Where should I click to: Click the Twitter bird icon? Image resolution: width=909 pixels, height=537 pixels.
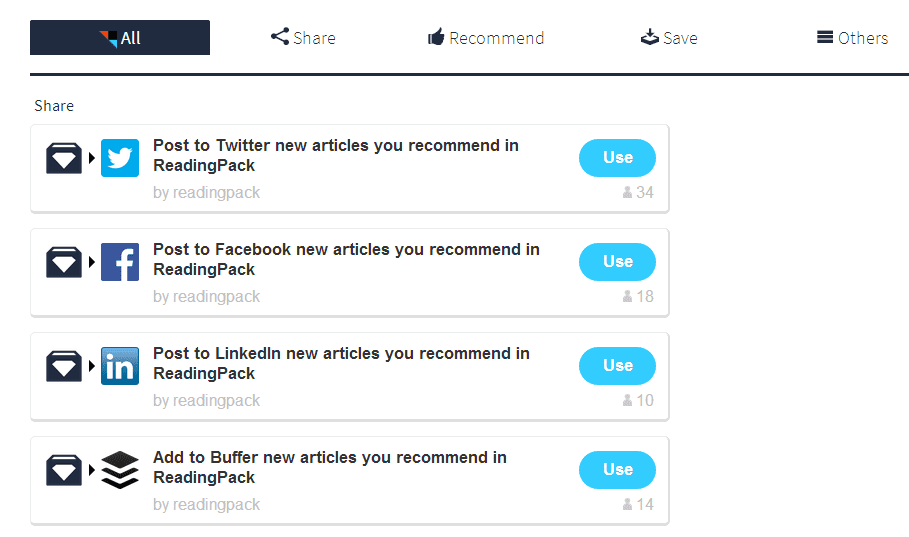[x=120, y=158]
